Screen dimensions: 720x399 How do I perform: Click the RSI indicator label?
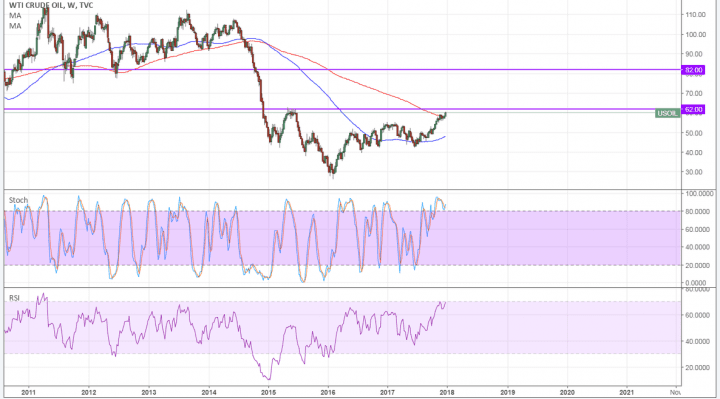(14, 298)
